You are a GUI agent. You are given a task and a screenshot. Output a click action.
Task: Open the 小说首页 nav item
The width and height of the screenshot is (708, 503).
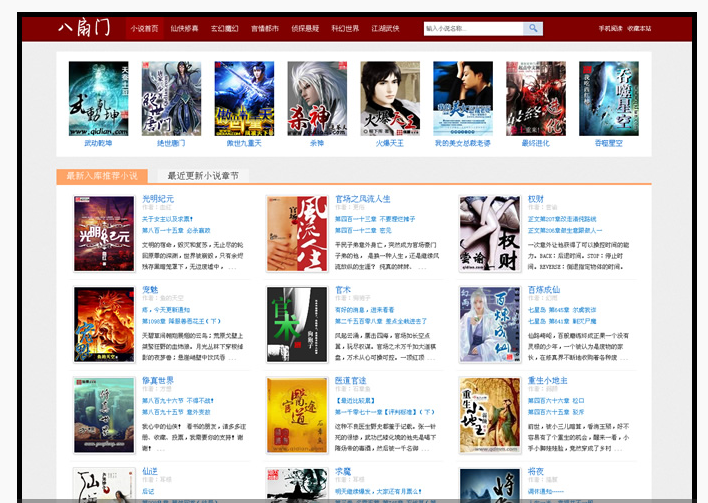[x=144, y=28]
